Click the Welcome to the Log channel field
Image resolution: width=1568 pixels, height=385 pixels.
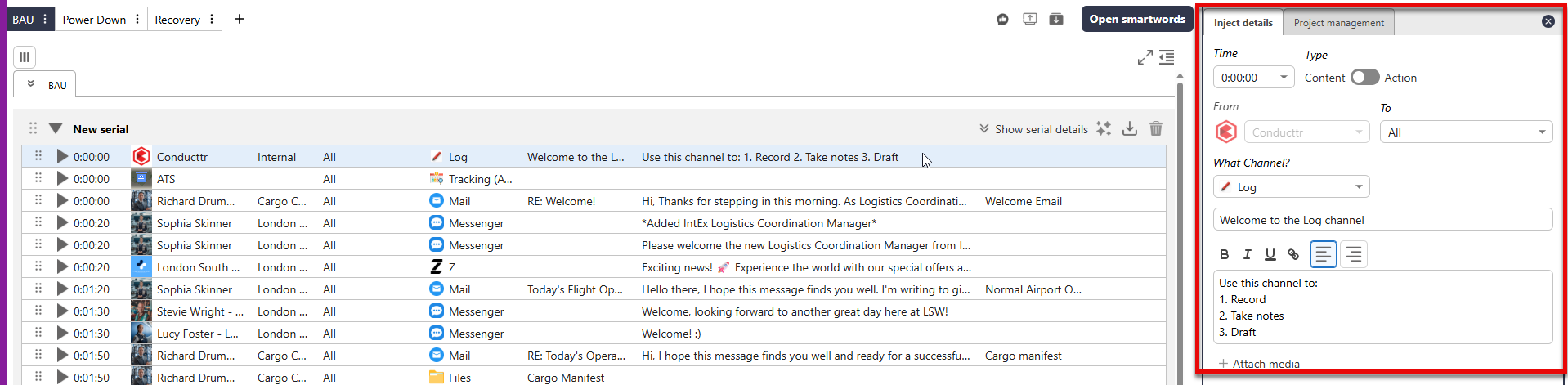(x=1382, y=220)
